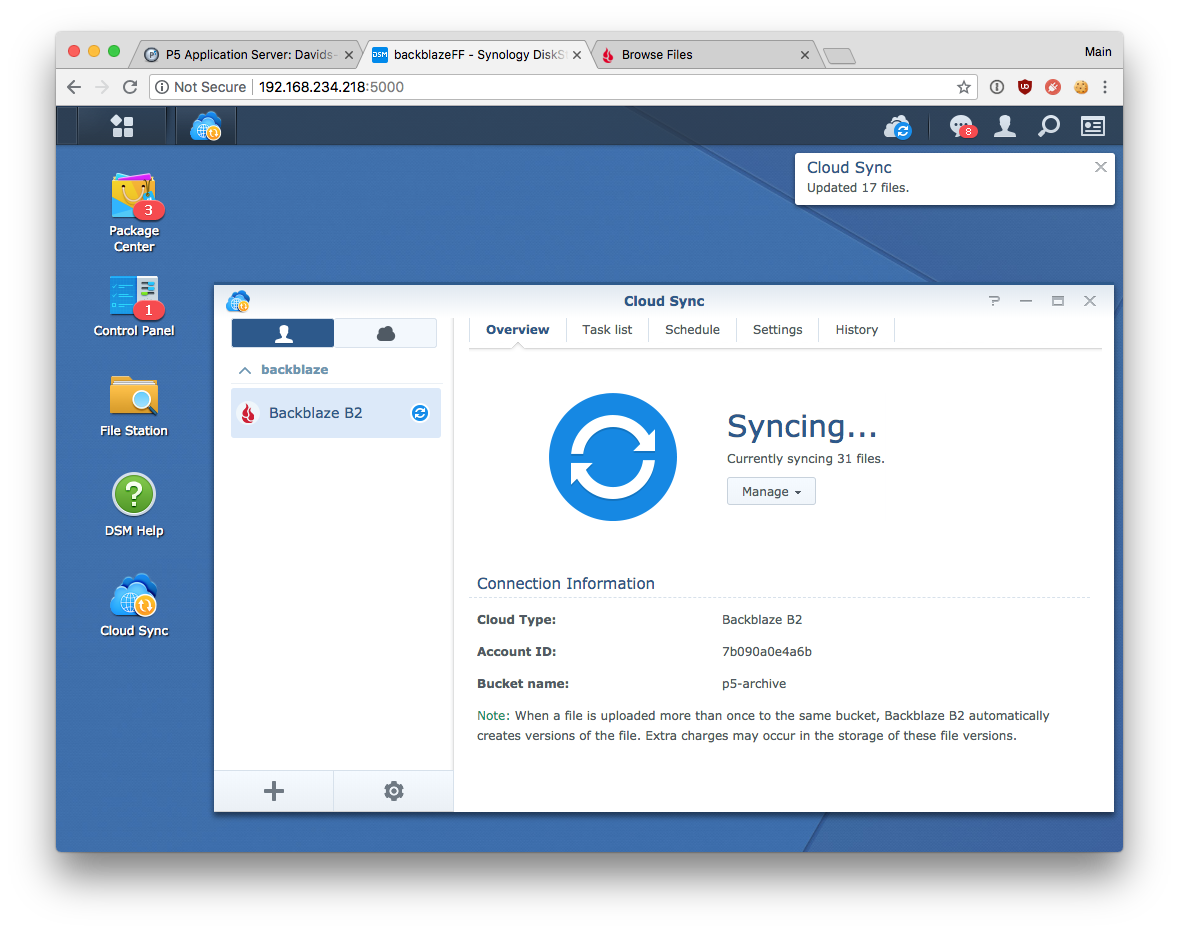Open the Cloud Sync status tray icon

898,126
